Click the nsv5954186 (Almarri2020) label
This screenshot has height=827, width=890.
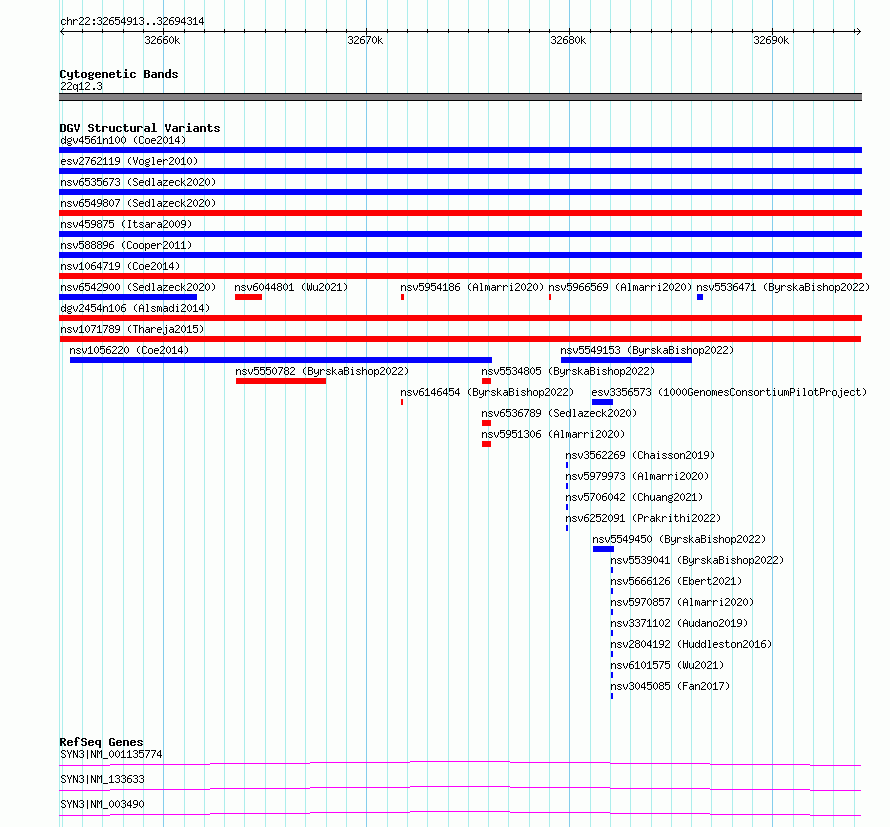coord(472,287)
